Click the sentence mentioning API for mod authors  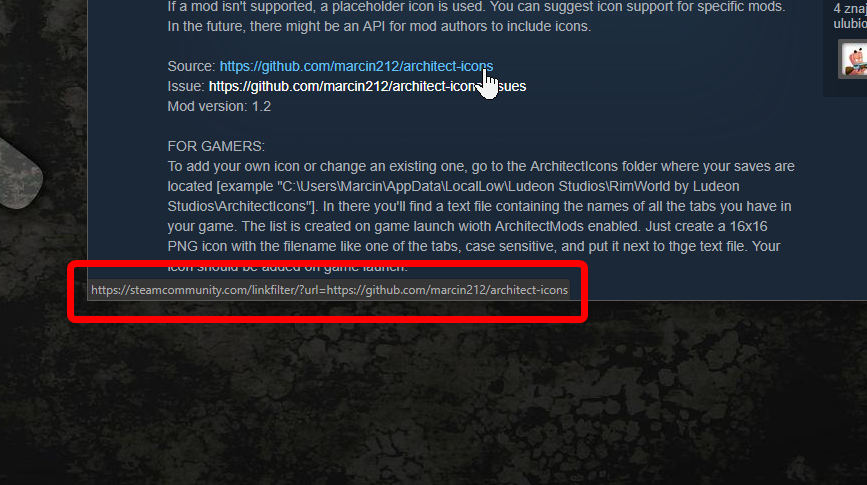click(379, 27)
